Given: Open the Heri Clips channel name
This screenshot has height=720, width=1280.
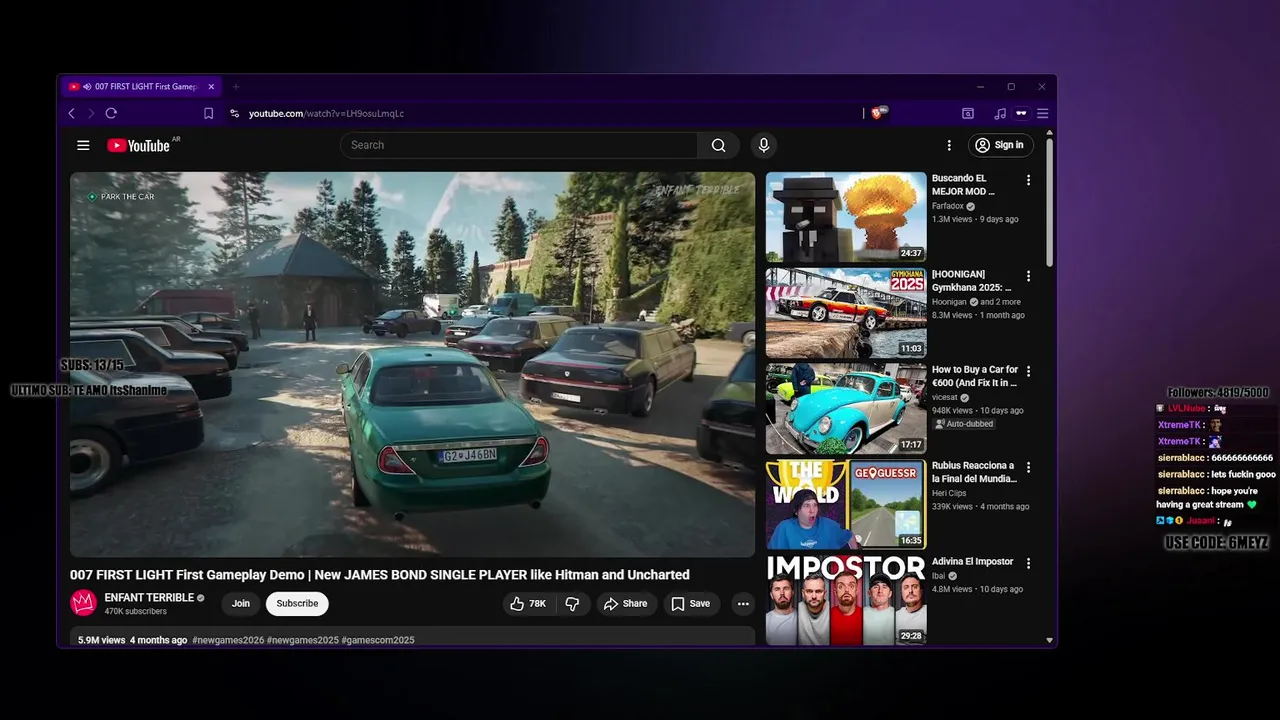Looking at the screenshot, I should (949, 493).
